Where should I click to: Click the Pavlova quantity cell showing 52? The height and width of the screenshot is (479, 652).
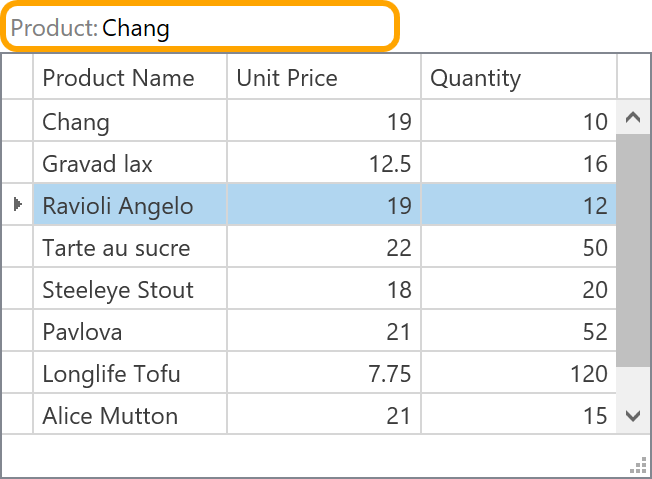(517, 332)
